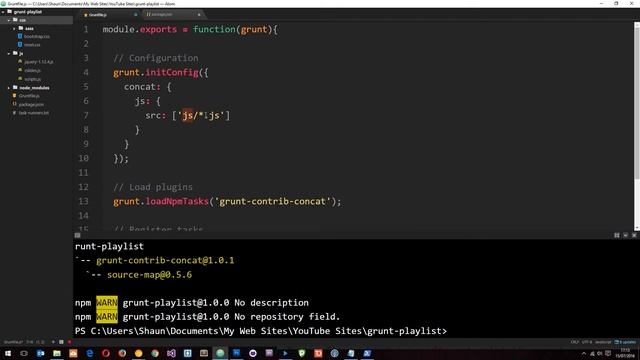Launch Opera browser from the taskbar

[106, 353]
